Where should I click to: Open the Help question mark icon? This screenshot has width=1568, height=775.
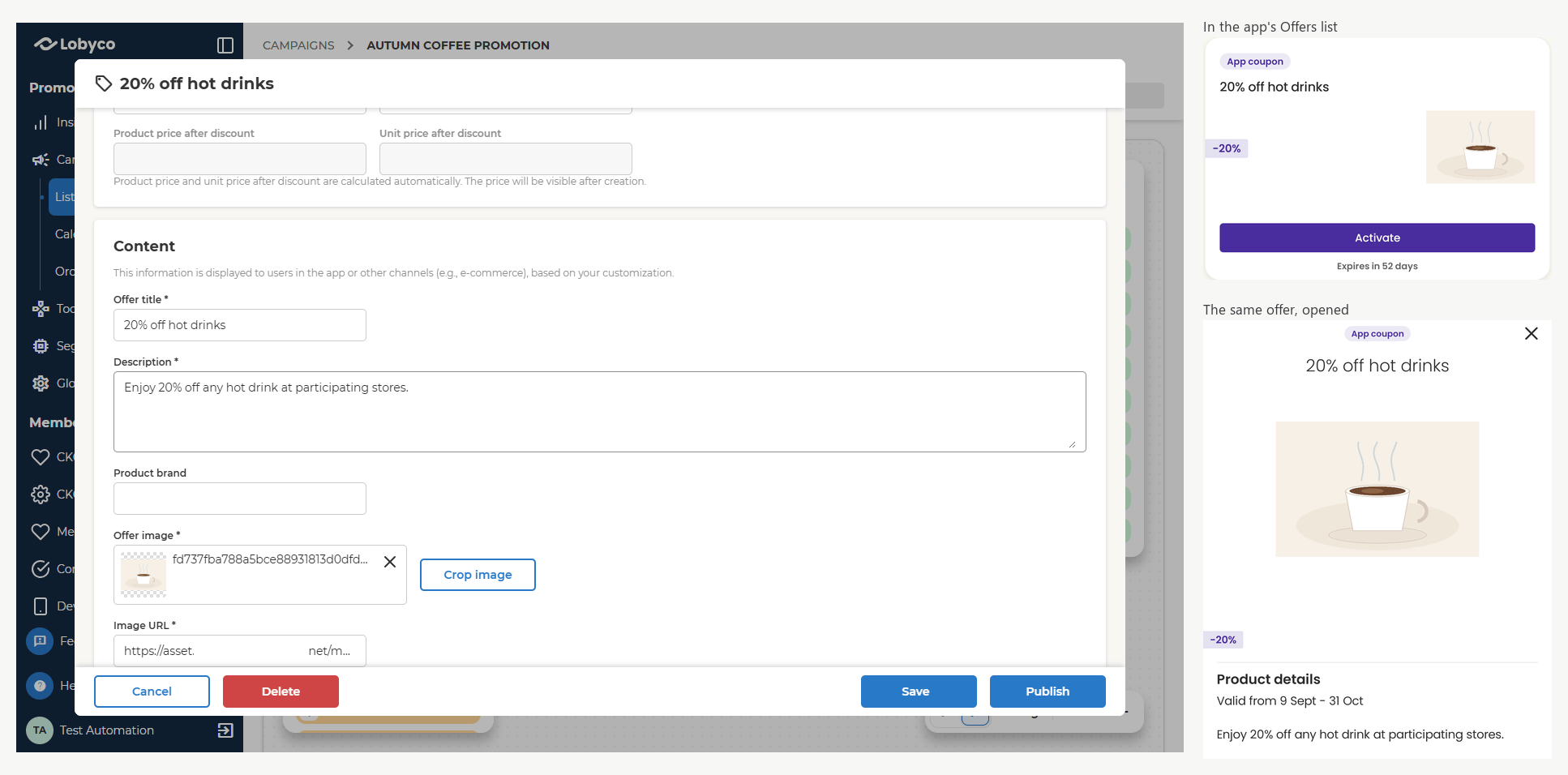coord(40,686)
